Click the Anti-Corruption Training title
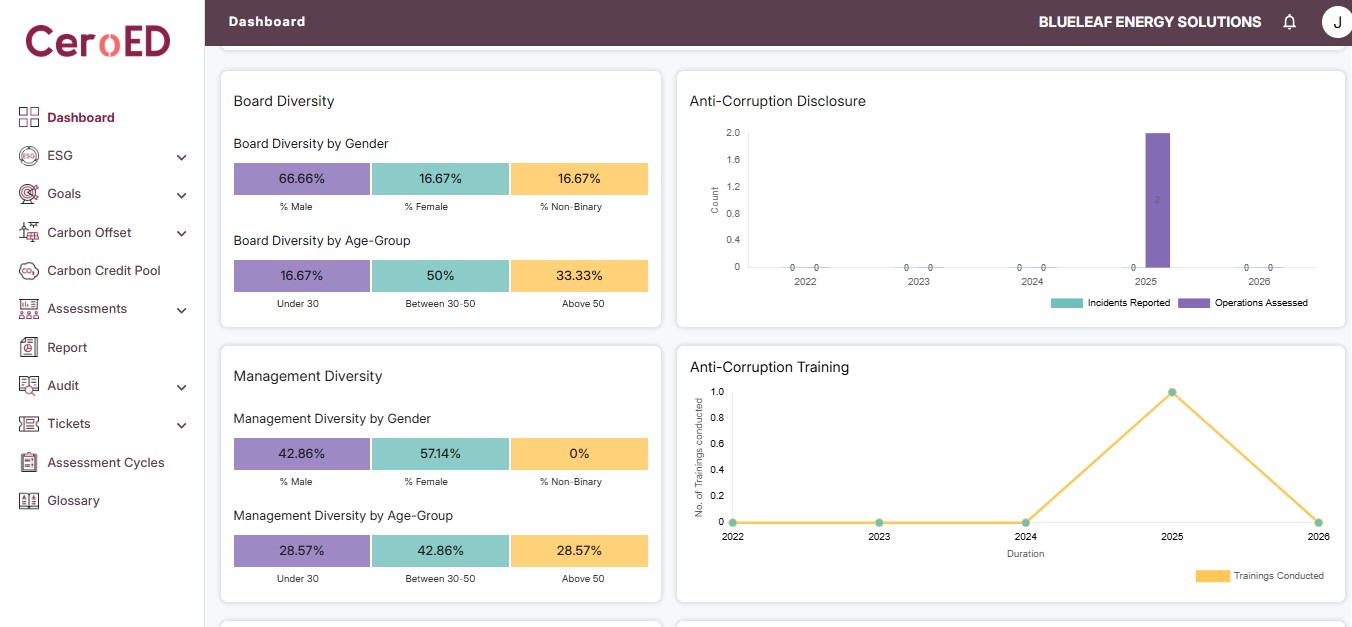This screenshot has width=1352, height=627. [769, 367]
